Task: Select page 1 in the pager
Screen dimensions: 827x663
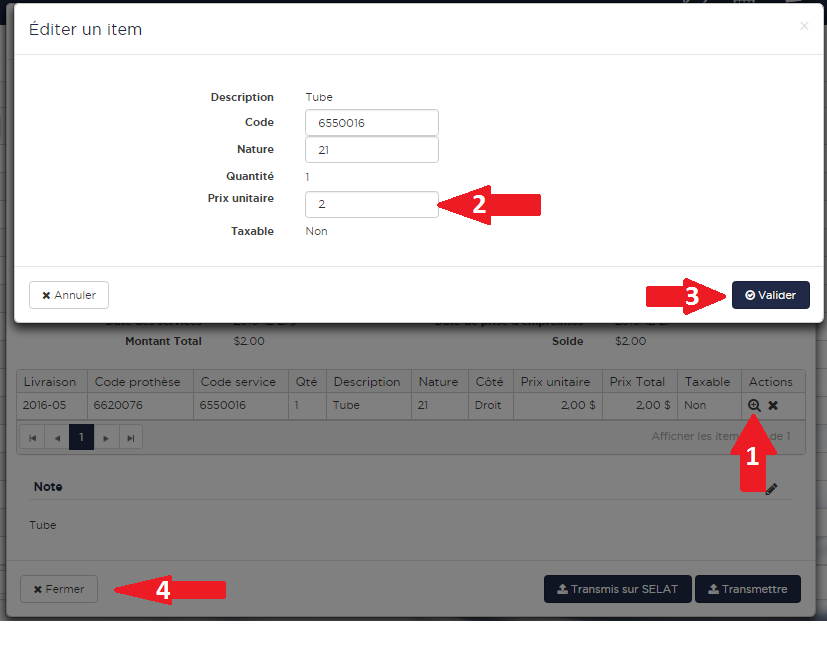Action: pyautogui.click(x=81, y=437)
